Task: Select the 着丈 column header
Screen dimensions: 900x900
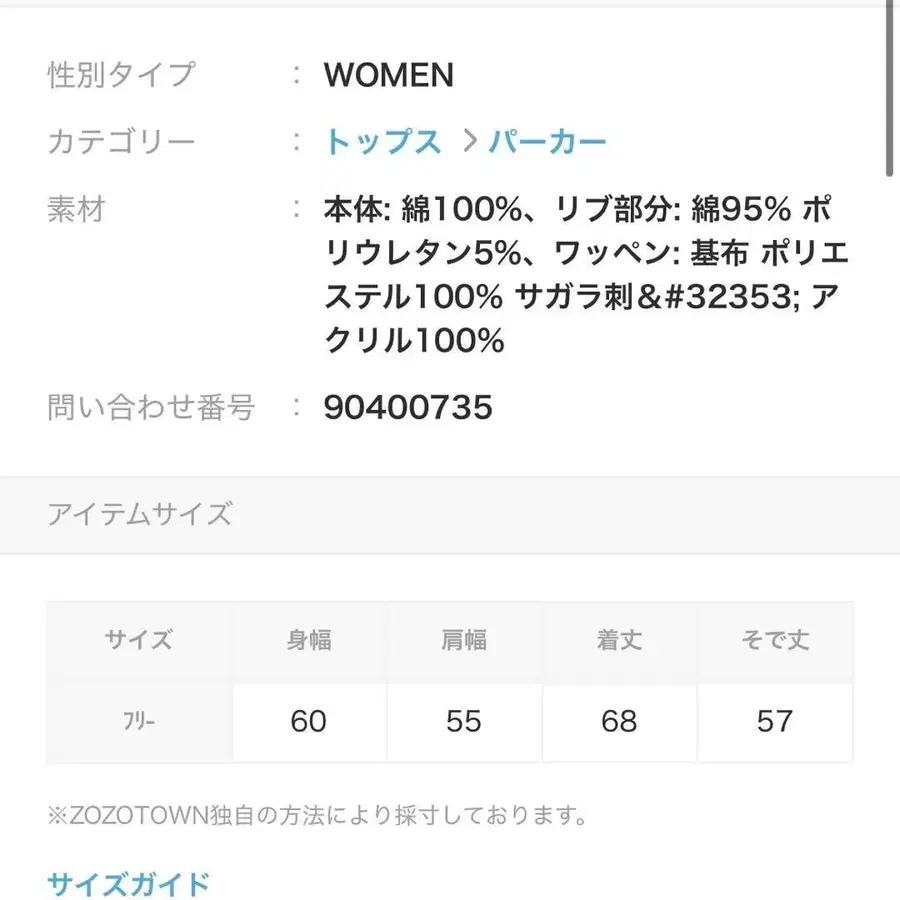Action: pyautogui.click(x=619, y=640)
